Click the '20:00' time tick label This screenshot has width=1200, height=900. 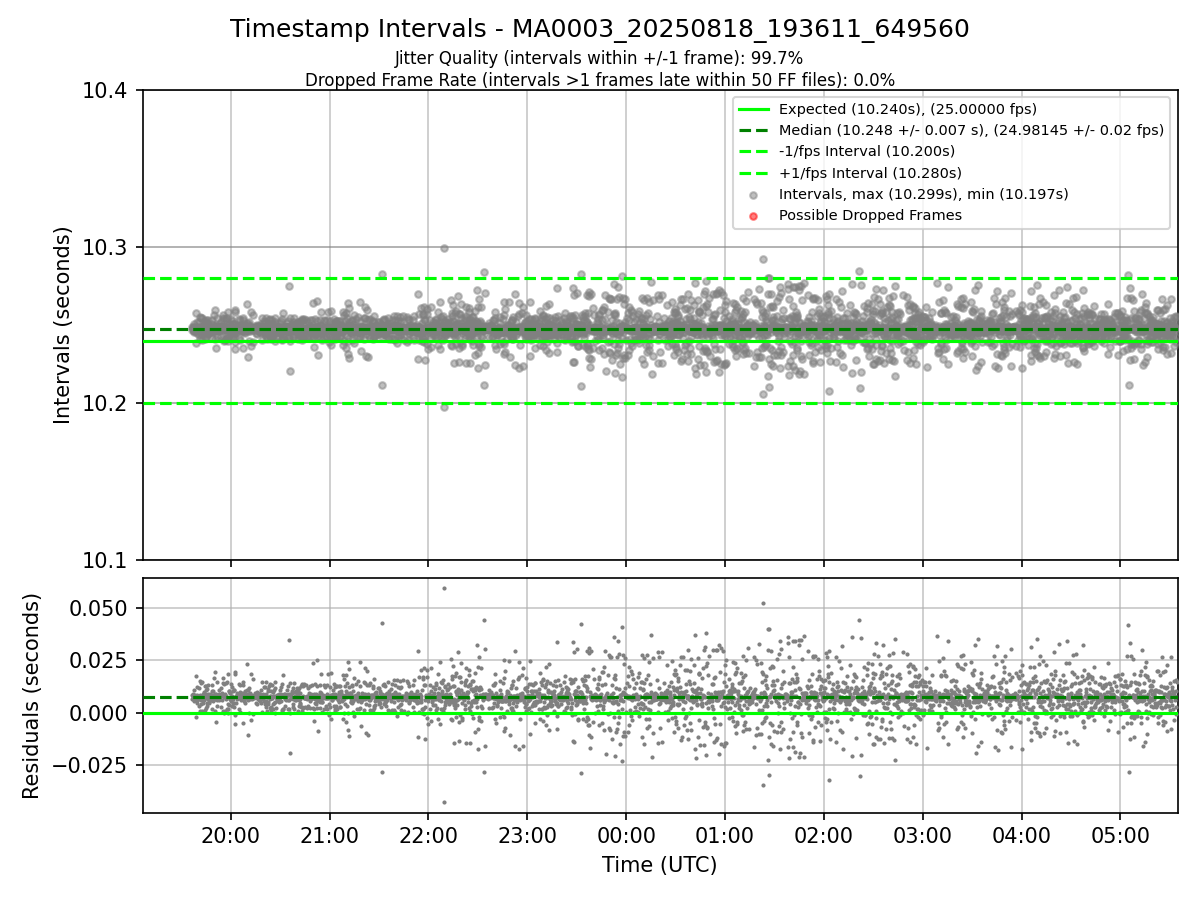231,835
